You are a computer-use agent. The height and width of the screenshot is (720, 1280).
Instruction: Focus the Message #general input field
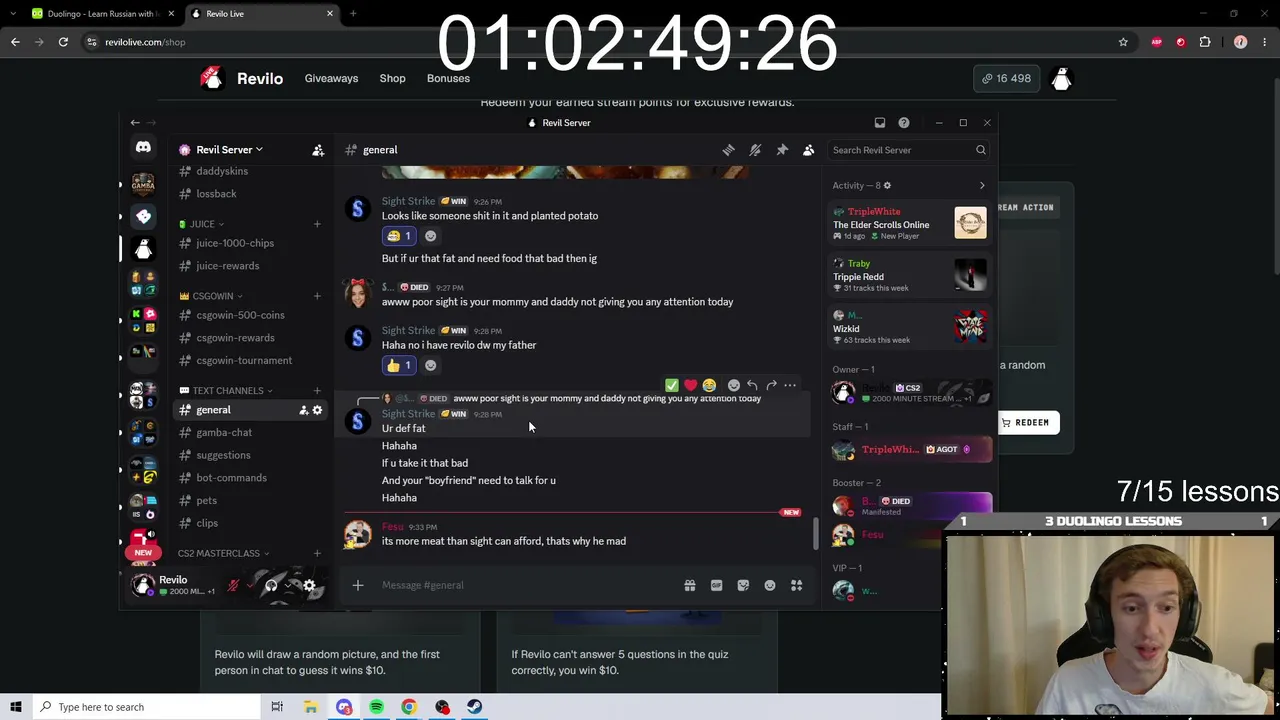(526, 585)
